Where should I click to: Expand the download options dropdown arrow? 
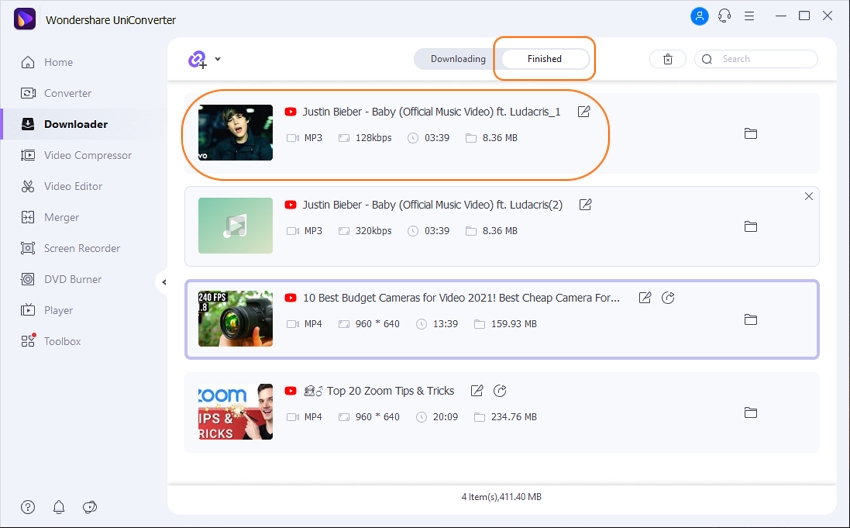click(x=218, y=59)
